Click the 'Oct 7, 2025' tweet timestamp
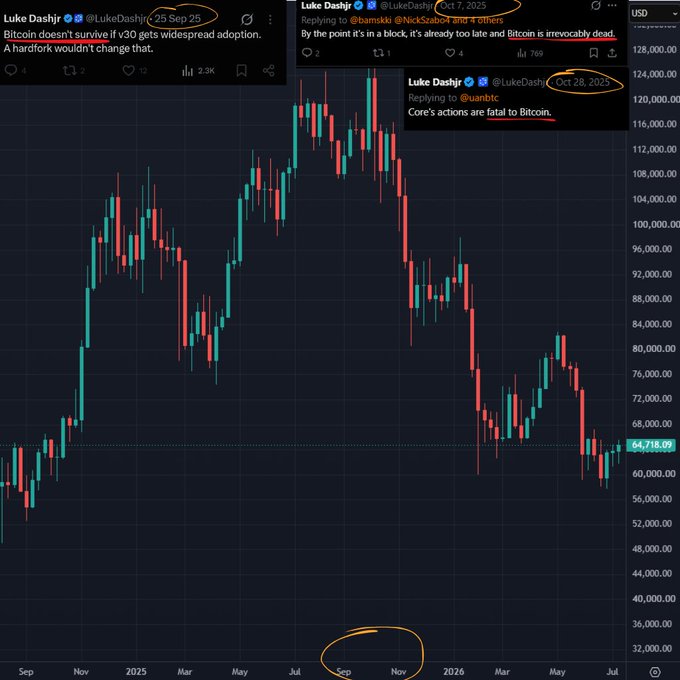 click(x=463, y=6)
